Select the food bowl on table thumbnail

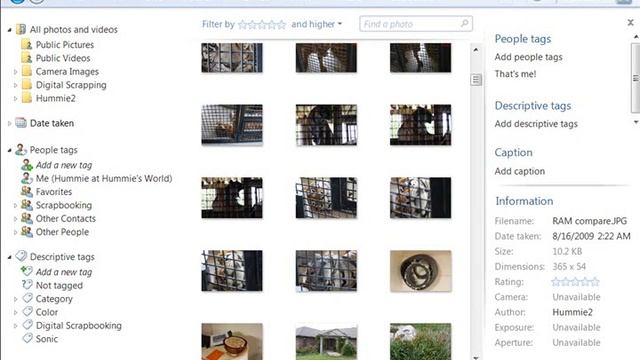(232, 342)
